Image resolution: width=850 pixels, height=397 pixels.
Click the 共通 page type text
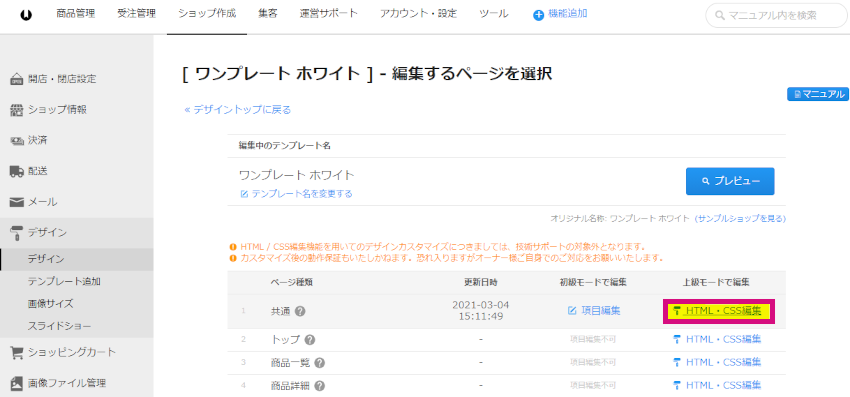point(281,311)
